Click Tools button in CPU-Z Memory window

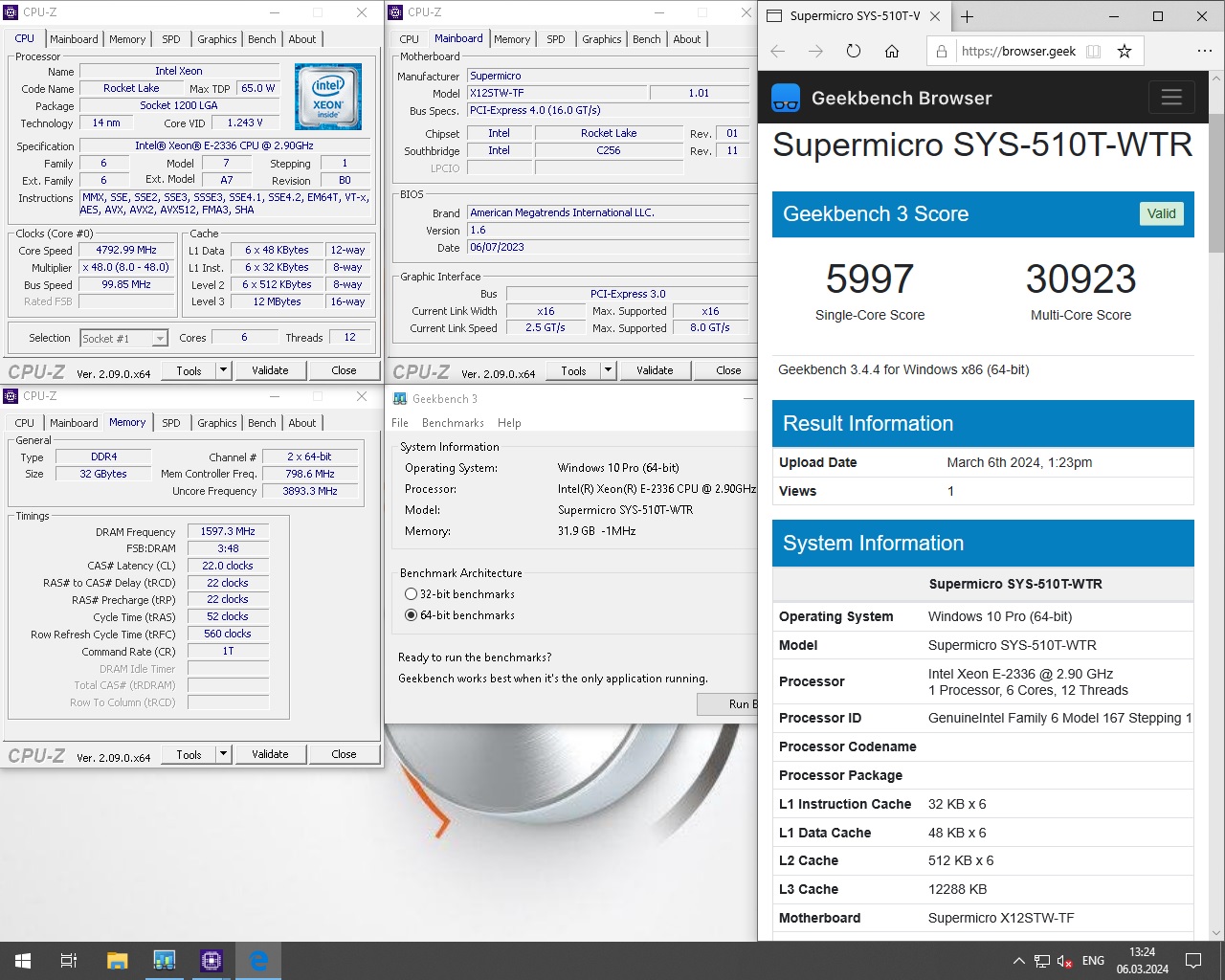189,754
